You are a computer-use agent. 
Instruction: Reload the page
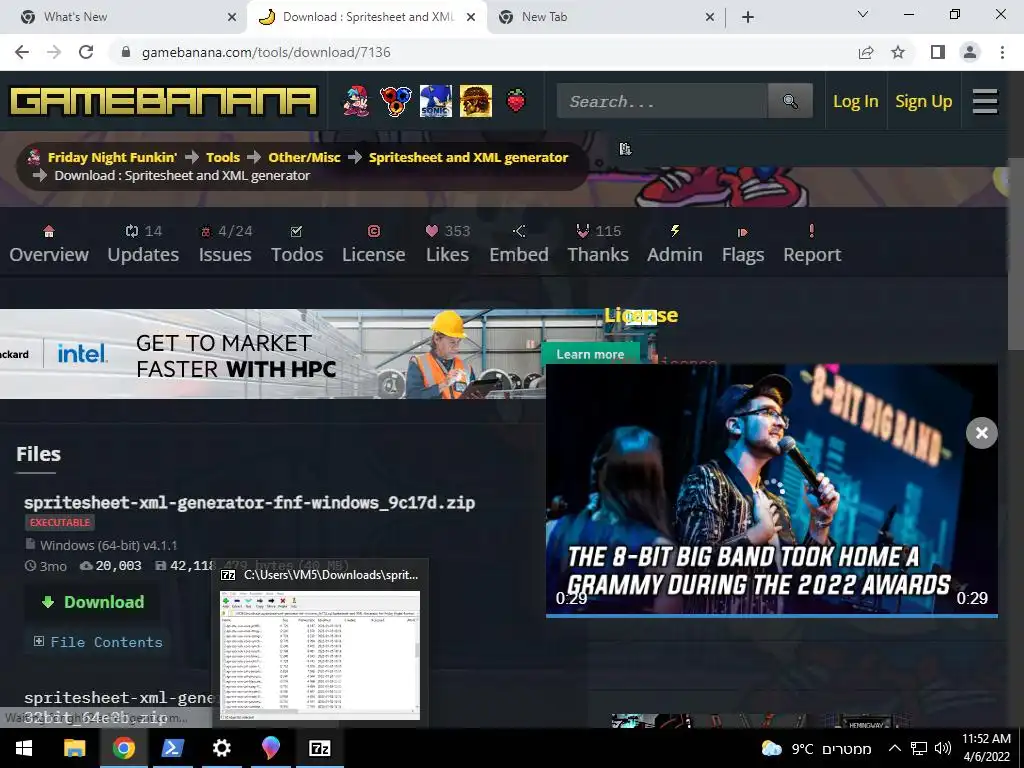click(x=86, y=52)
